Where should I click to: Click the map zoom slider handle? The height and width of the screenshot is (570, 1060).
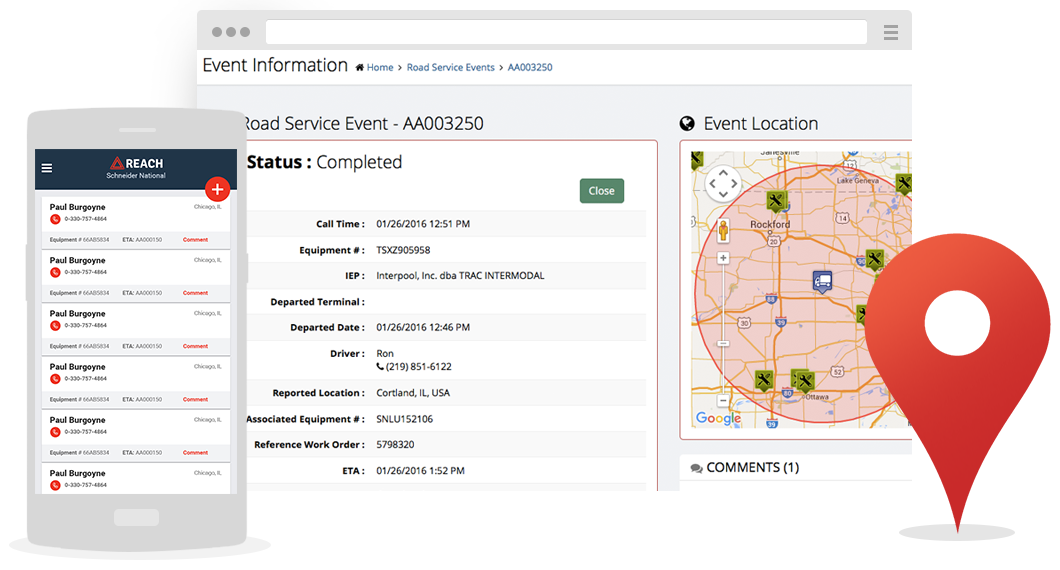pos(723,343)
